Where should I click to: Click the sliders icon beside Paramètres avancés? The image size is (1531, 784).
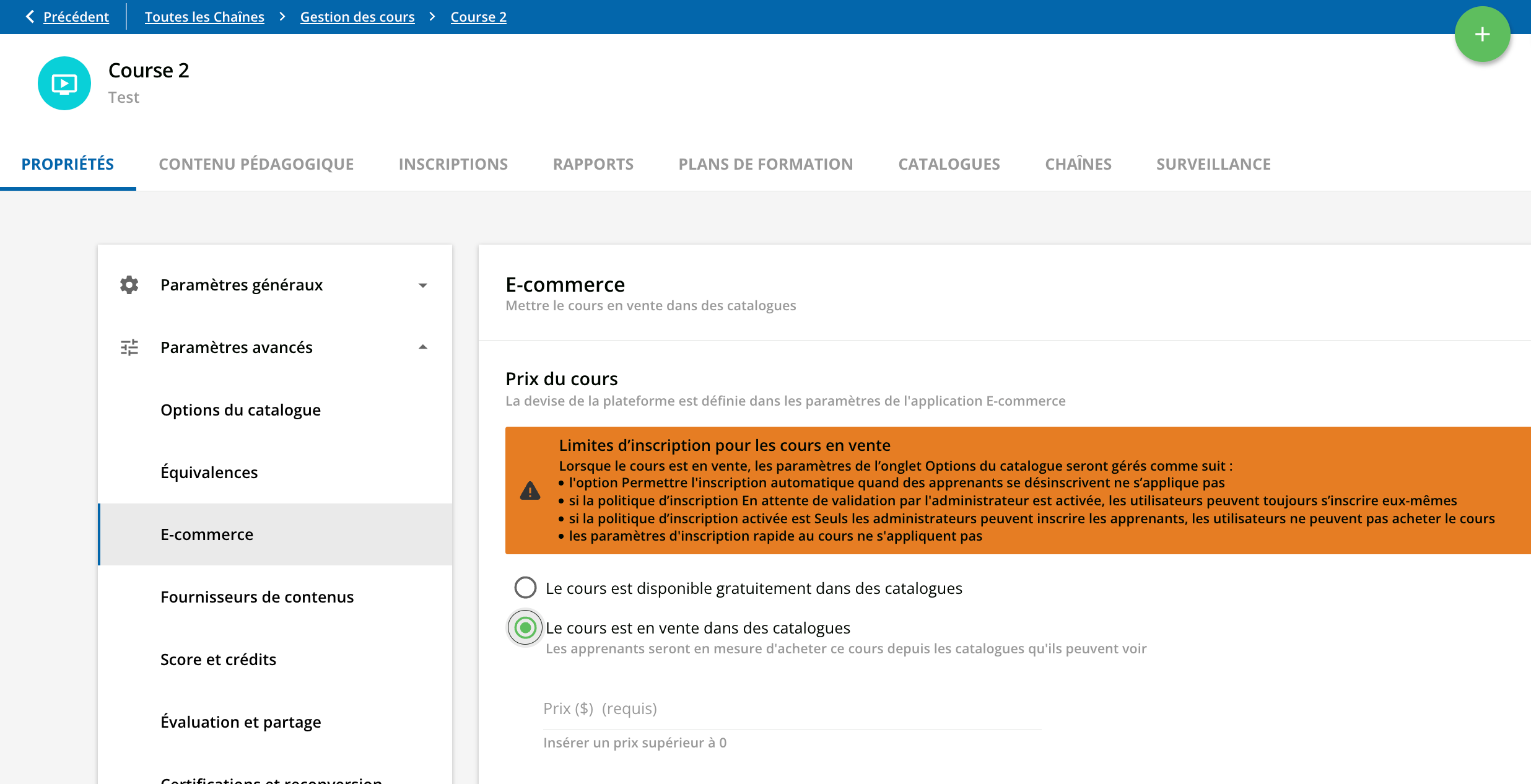click(x=129, y=347)
